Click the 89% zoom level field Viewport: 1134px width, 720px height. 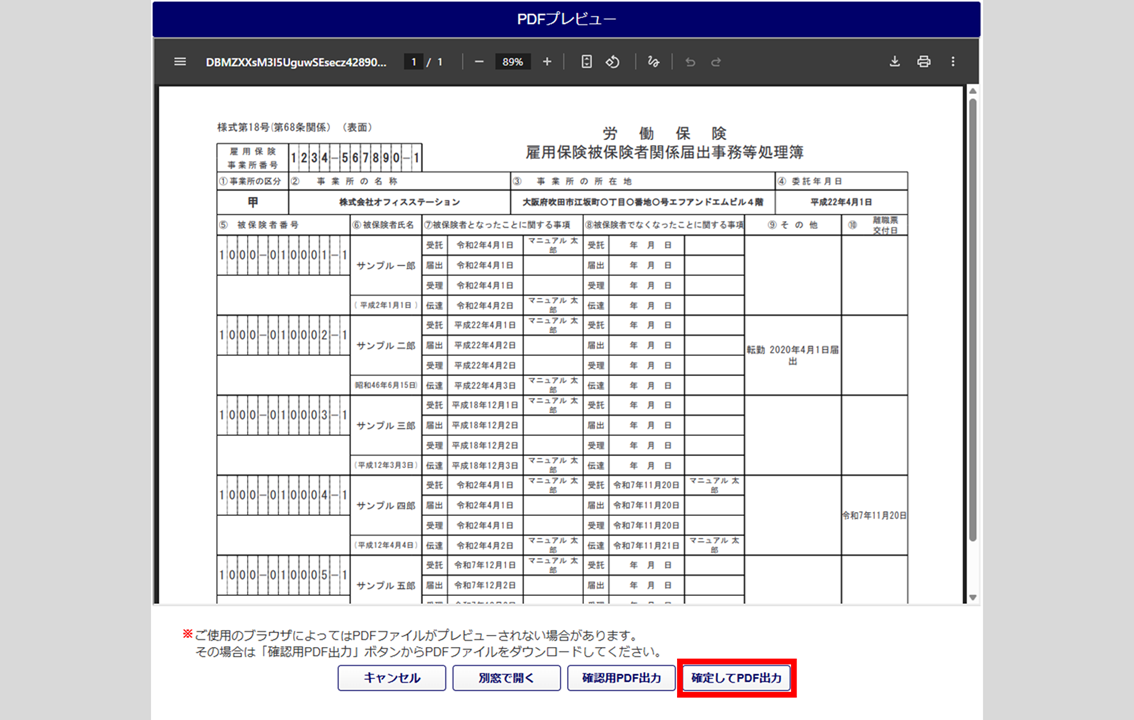(513, 62)
